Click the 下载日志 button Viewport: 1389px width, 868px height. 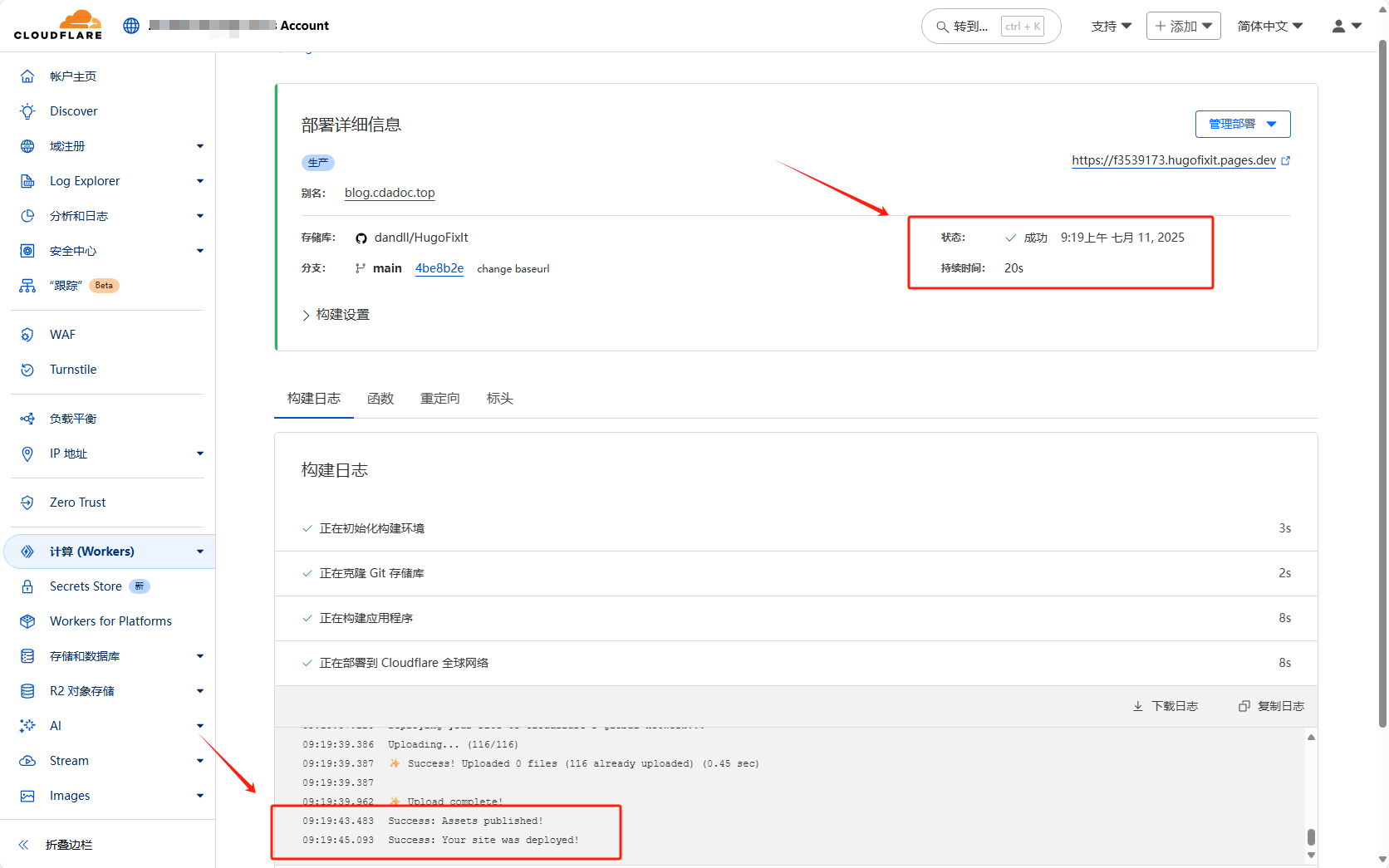click(1166, 706)
